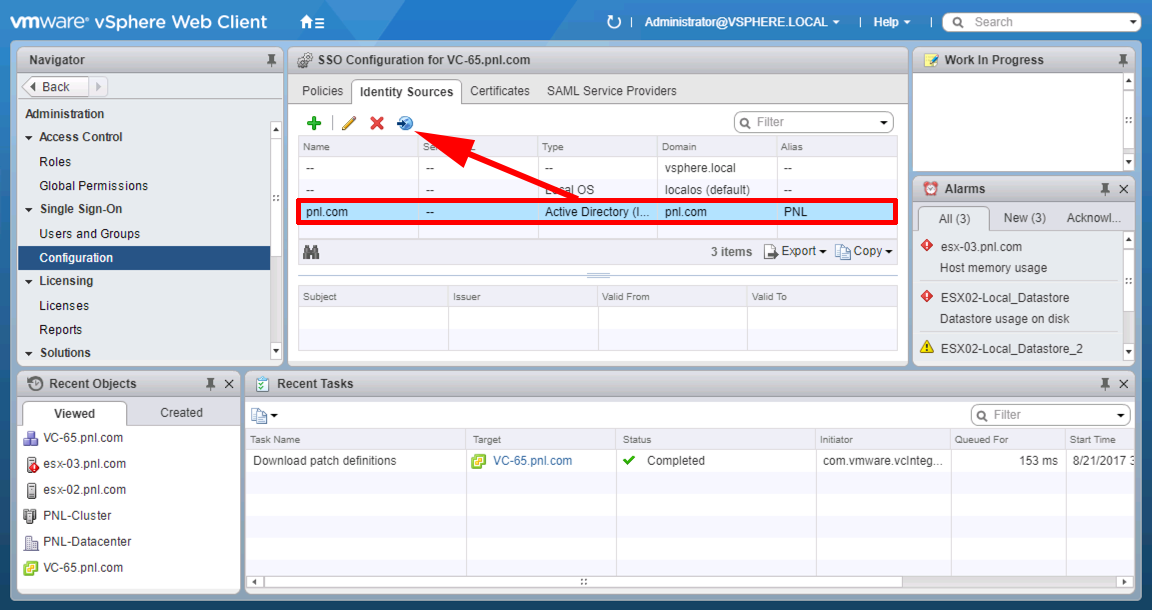Close the Recent Tasks panel
The image size is (1152, 610).
(x=1123, y=384)
